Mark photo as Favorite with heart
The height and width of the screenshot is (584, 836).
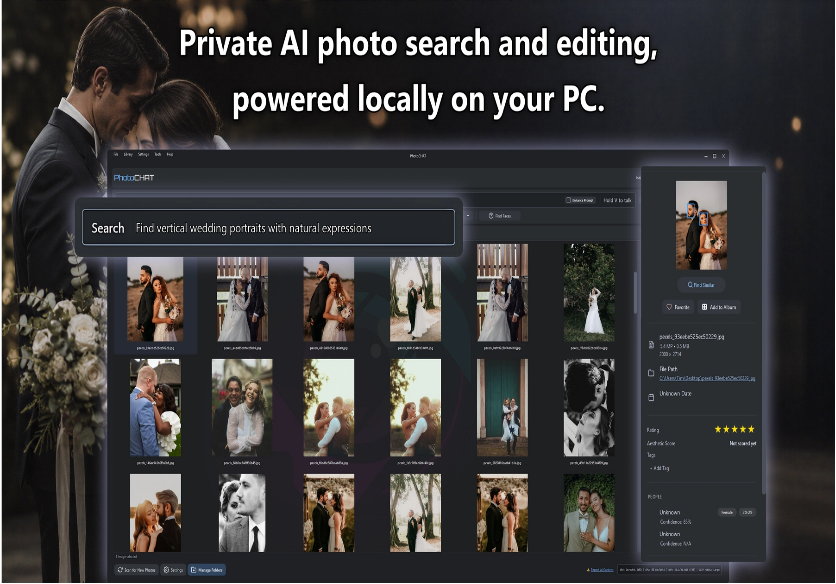pos(678,307)
